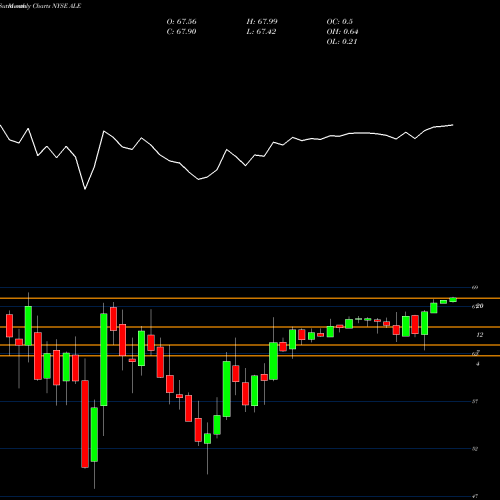Click the '4' label on the right axis
The image size is (500, 500).
pos(478,364)
